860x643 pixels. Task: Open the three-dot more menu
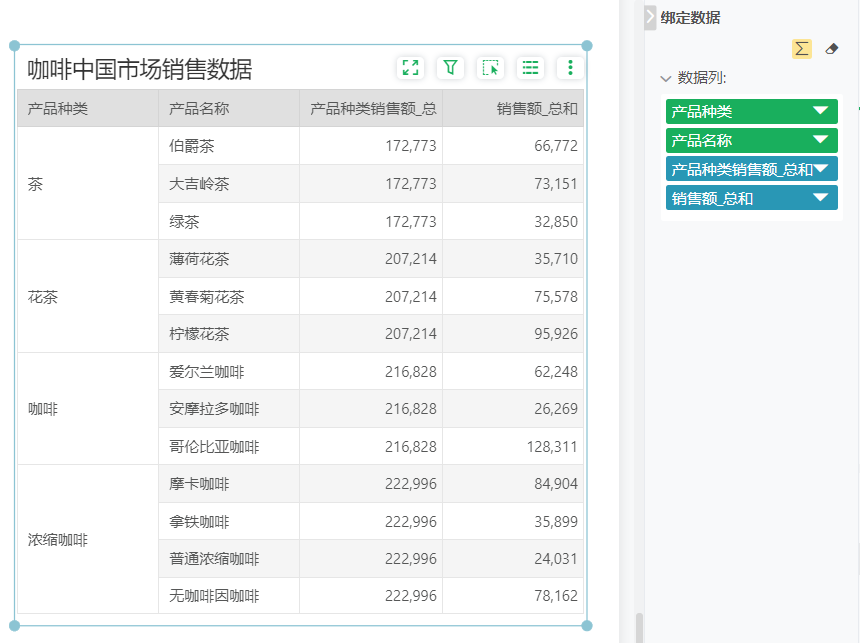570,68
